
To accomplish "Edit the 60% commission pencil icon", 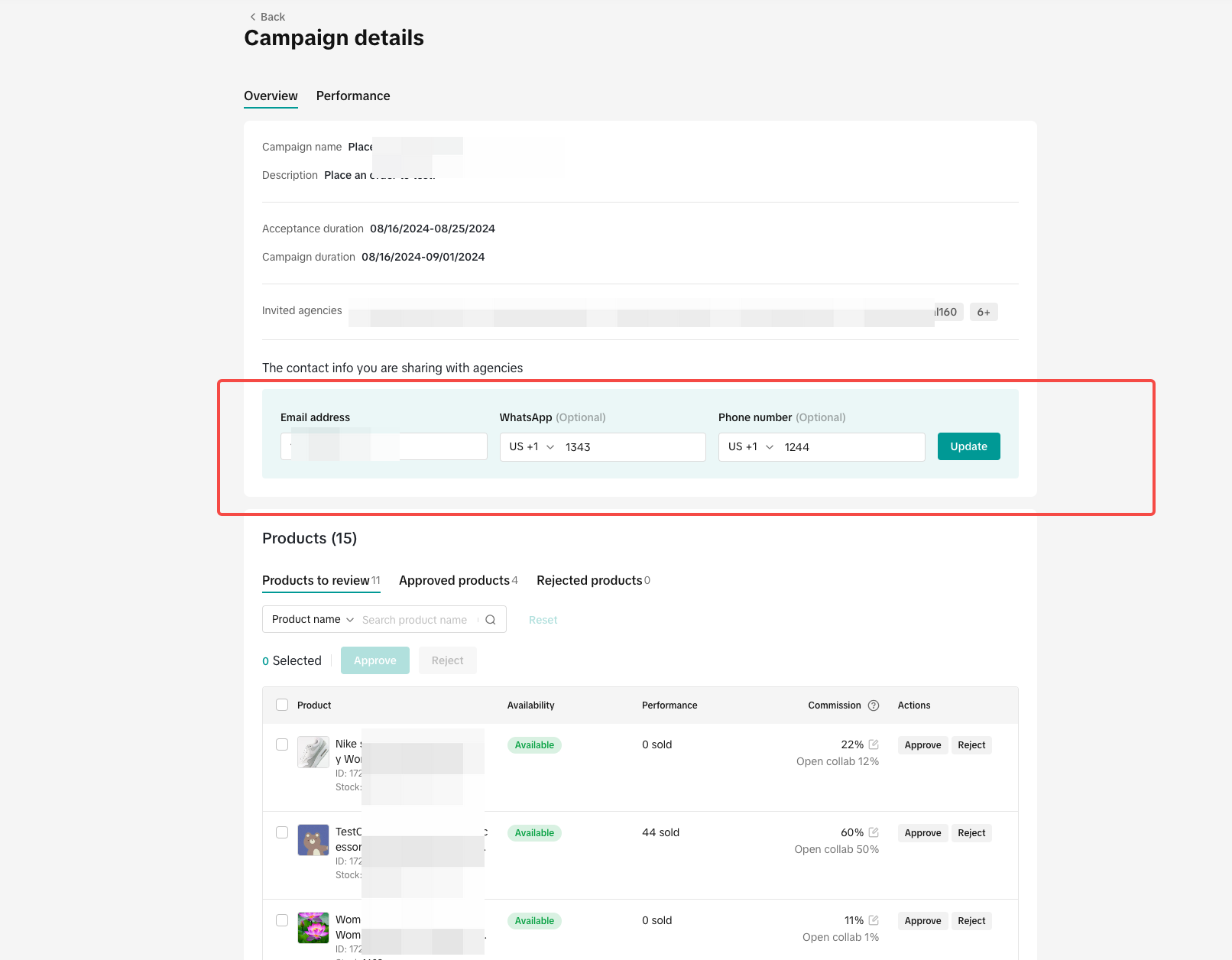I will [874, 832].
